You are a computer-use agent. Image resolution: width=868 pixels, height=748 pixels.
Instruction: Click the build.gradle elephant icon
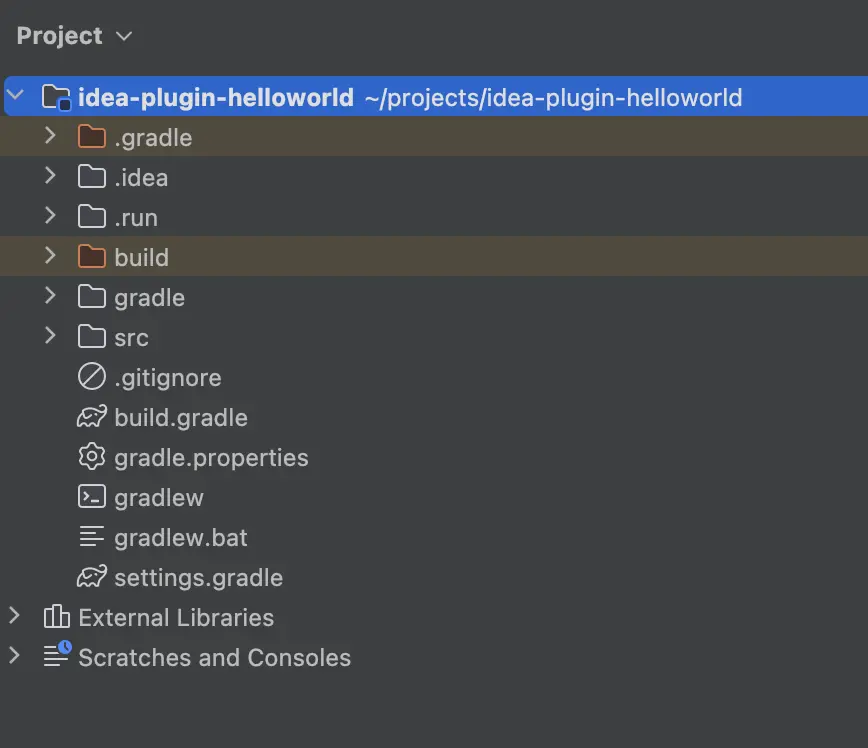pos(92,417)
